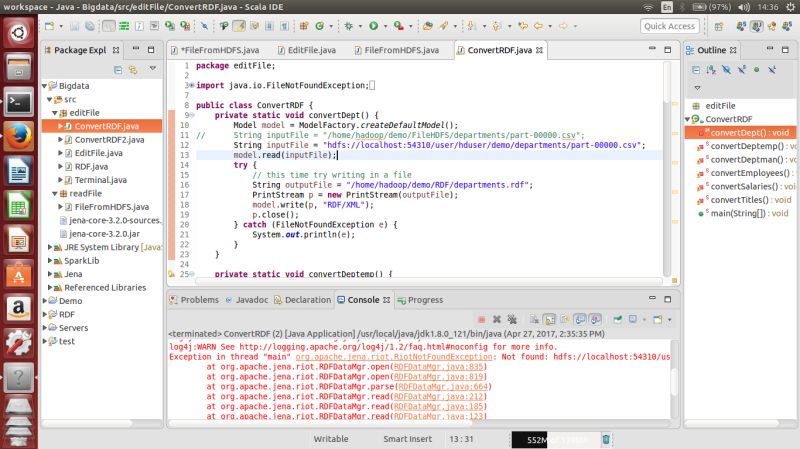Viewport: 800px width, 449px height.
Task: Open LibreOffice Calc from the dock
Action: click(x=19, y=205)
